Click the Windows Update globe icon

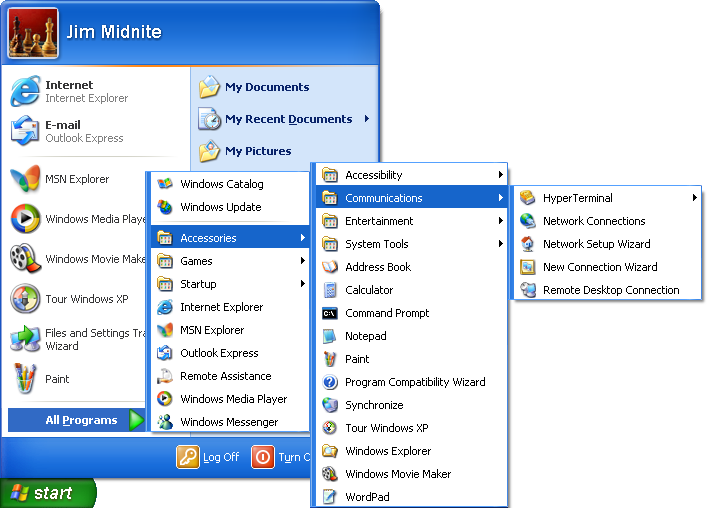[x=165, y=207]
